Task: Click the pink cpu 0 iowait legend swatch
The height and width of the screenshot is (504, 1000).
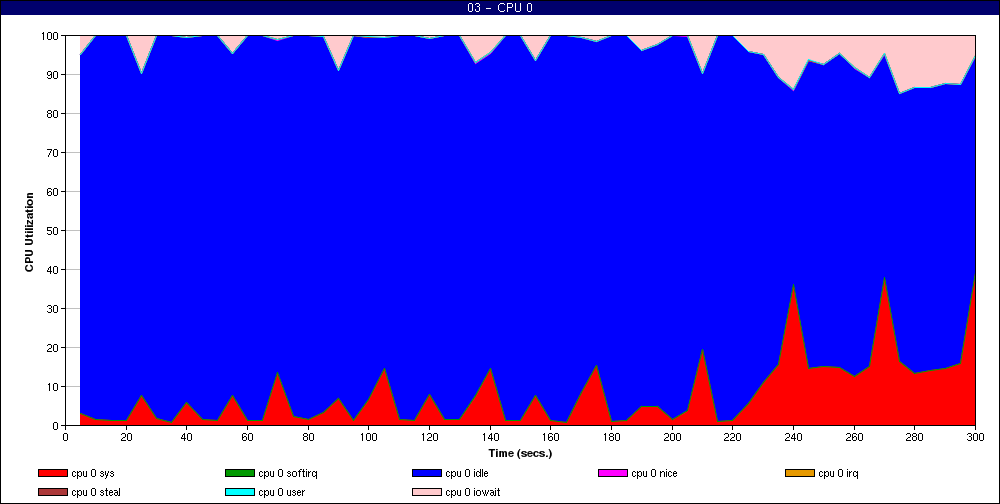Action: 427,493
